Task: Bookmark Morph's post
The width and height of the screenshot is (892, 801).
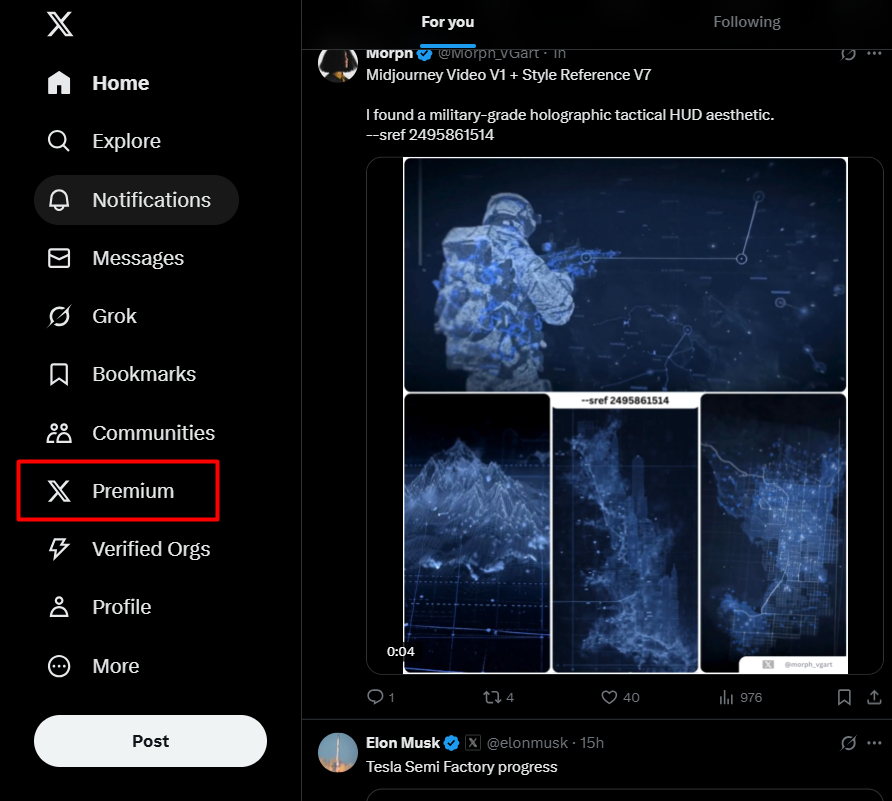Action: pos(844,696)
